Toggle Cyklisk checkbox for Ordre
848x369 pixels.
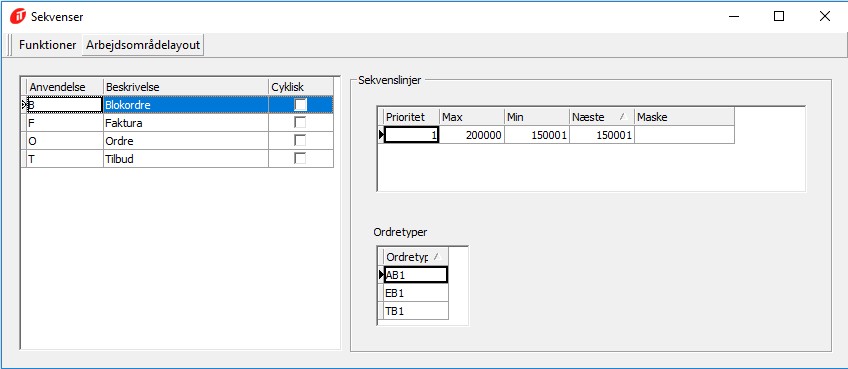tap(300, 141)
